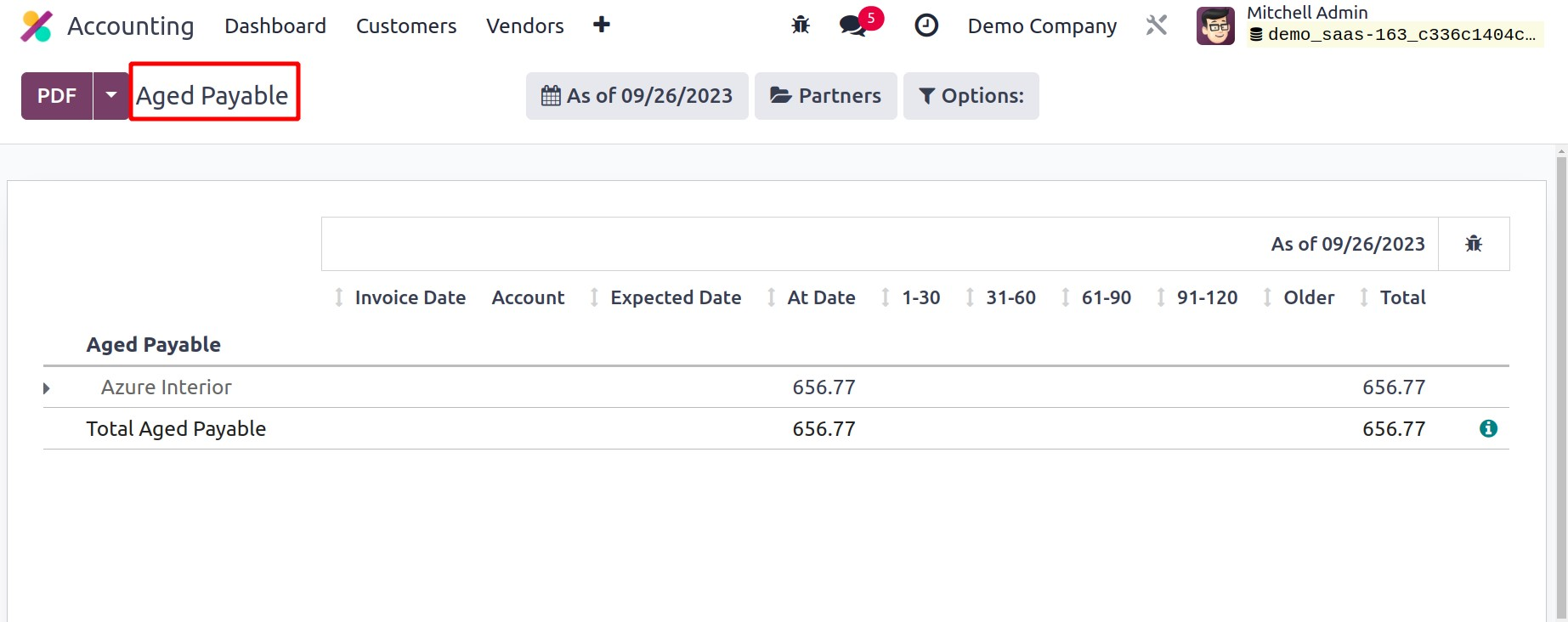Click Mitchell Admin user avatar
1568x622 pixels.
1214,25
